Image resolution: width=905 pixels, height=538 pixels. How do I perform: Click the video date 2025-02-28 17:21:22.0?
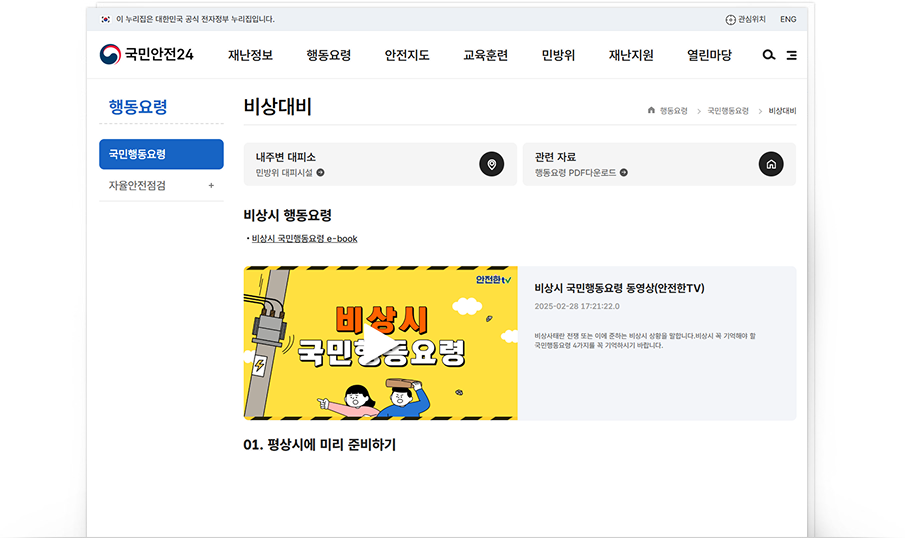click(577, 306)
